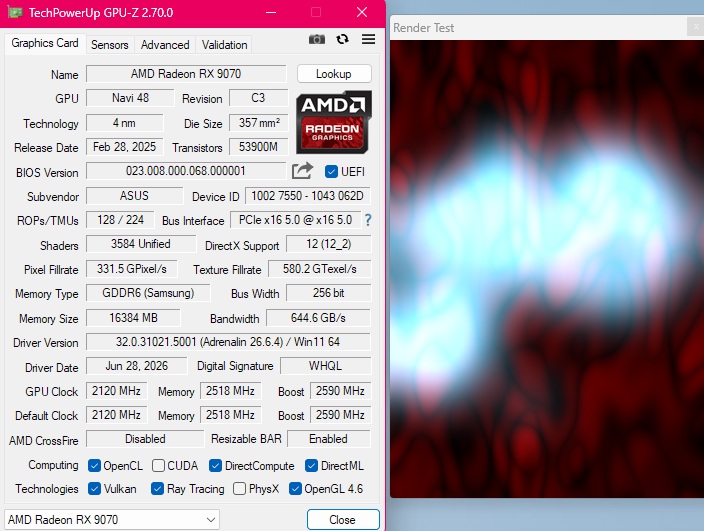Click the Texture Fillrate 580.2 GTexel/s
This screenshot has width=704, height=531.
(320, 269)
